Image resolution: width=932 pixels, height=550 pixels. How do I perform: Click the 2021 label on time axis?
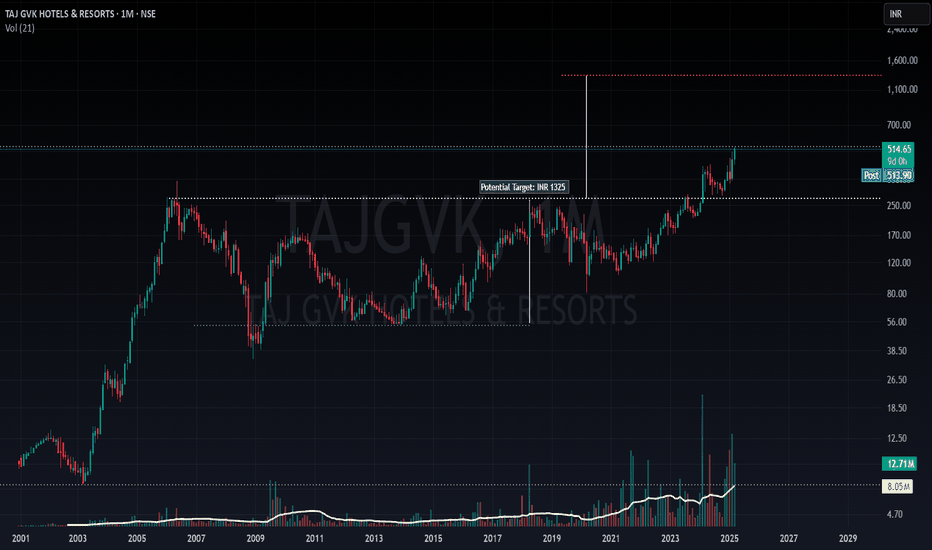click(x=610, y=538)
